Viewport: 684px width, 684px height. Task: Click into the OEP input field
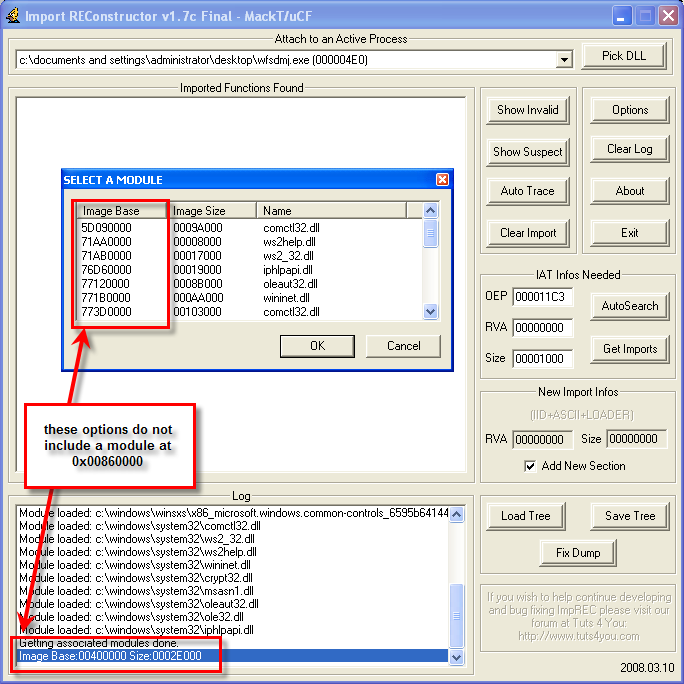pos(541,297)
